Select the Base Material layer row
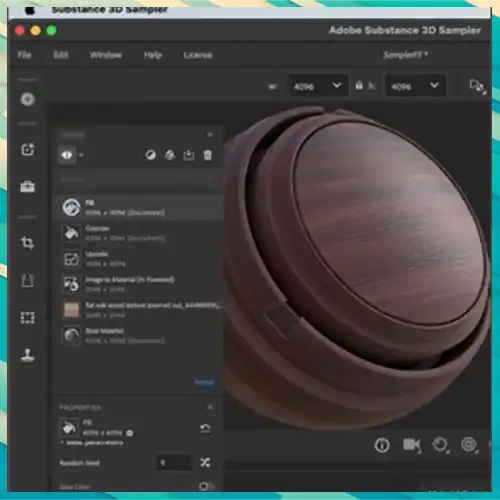This screenshot has height=500, width=500. click(139, 335)
